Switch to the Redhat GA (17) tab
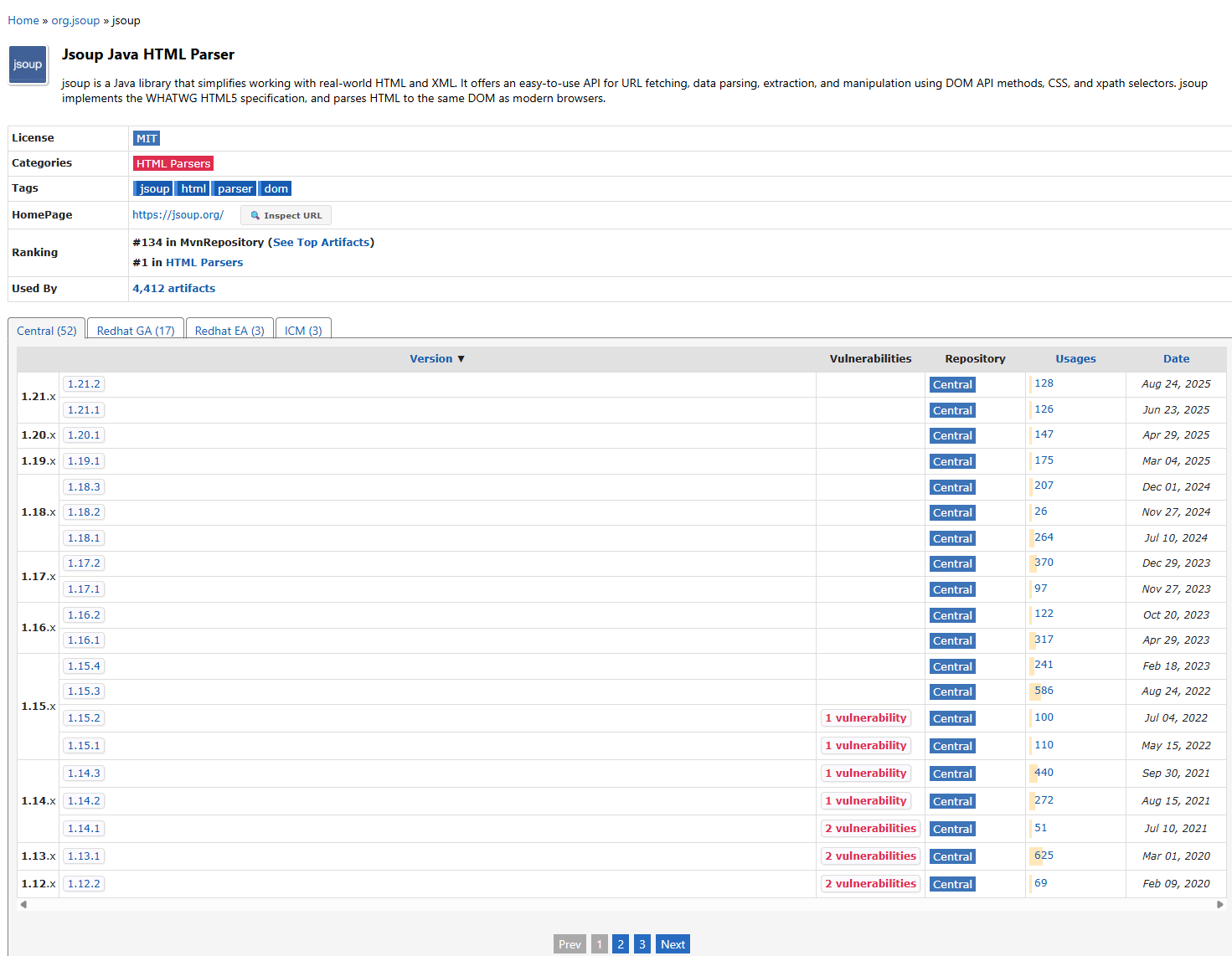Viewport: 1232px width, 956px height. point(136,330)
